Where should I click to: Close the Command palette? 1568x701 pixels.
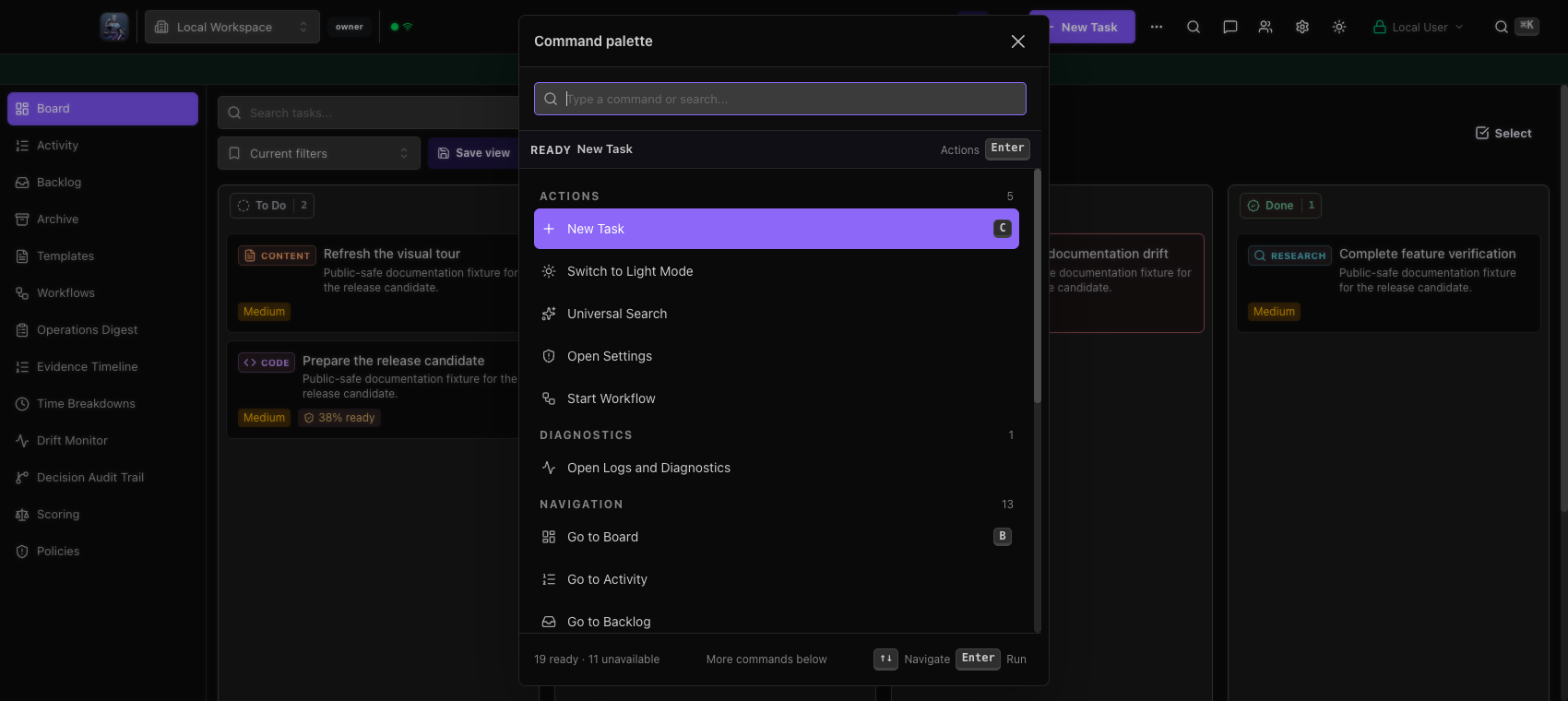1018,42
